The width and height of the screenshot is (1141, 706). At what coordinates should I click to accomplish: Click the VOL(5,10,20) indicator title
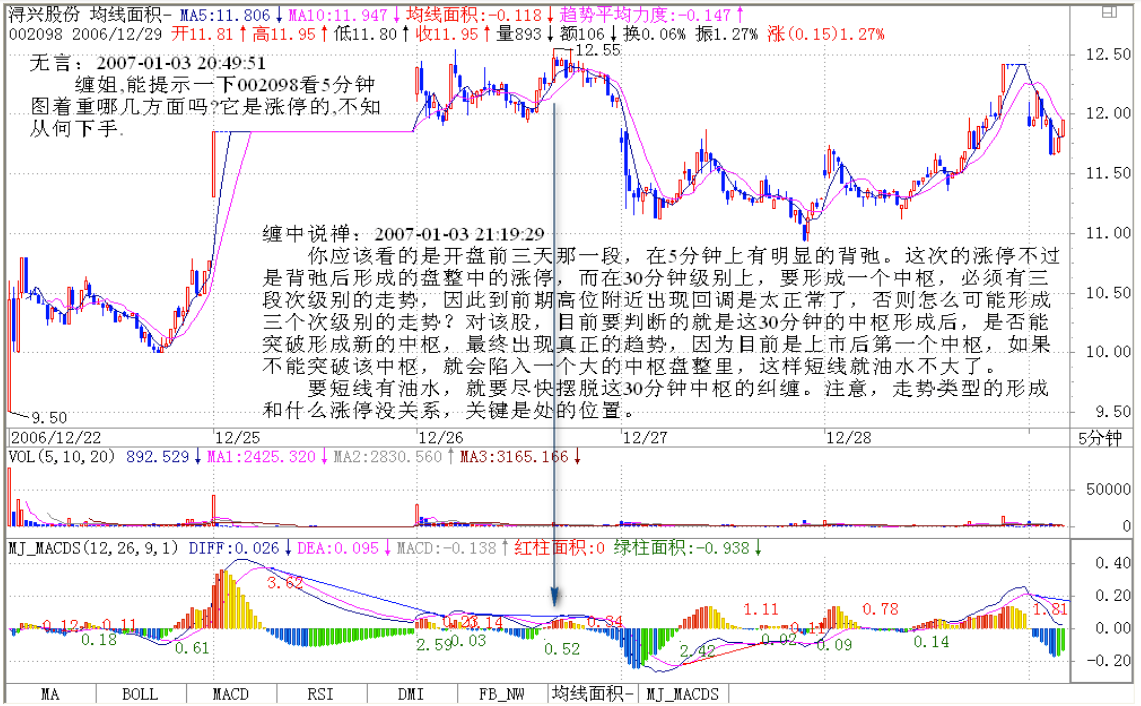pos(62,456)
